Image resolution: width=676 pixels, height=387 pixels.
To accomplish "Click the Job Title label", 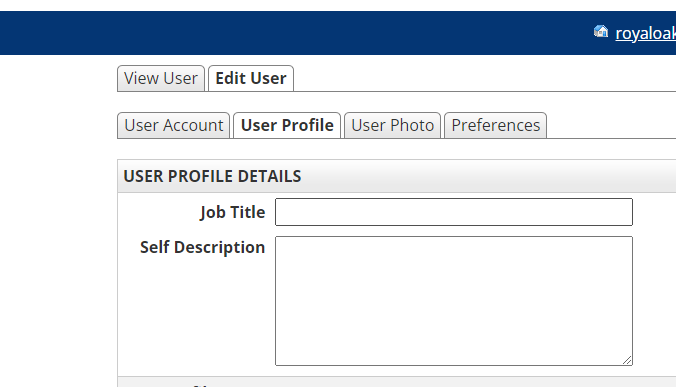I will (232, 212).
